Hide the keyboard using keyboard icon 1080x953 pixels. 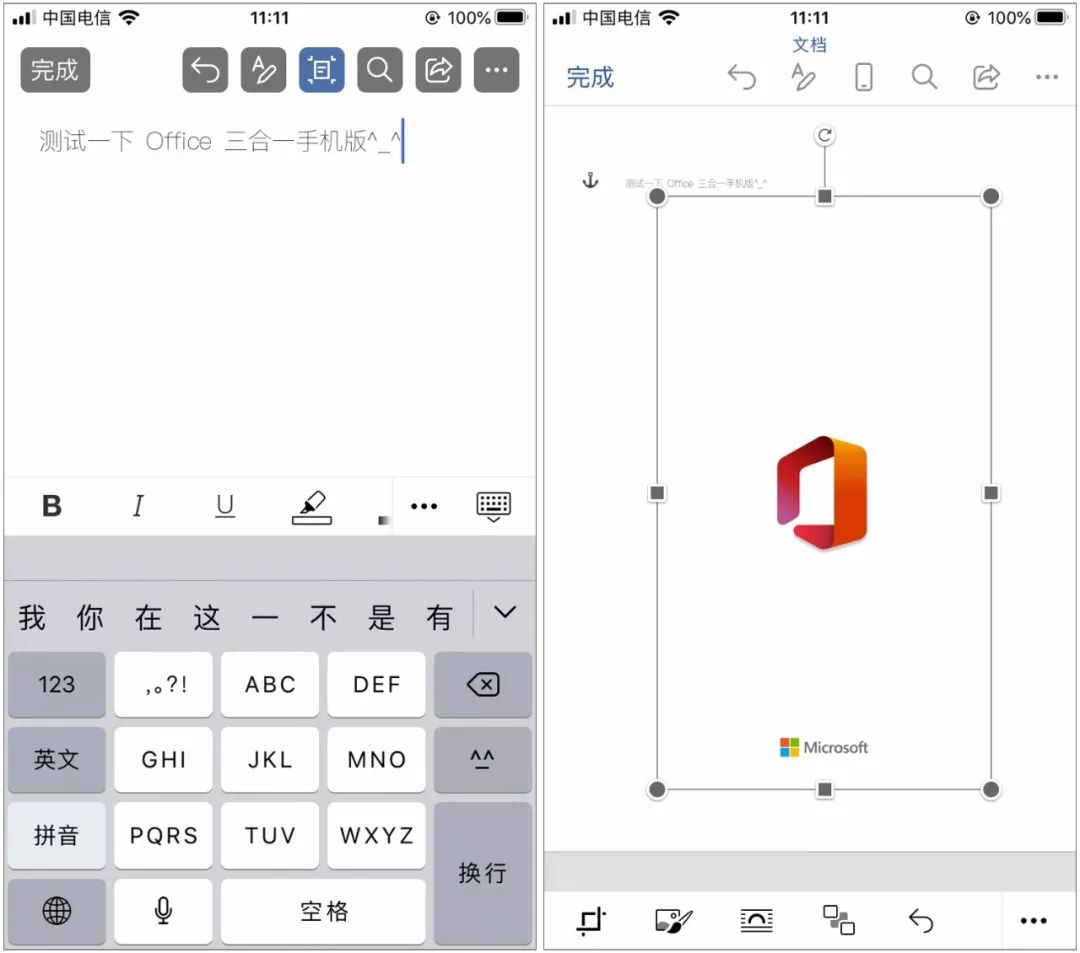pos(494,507)
